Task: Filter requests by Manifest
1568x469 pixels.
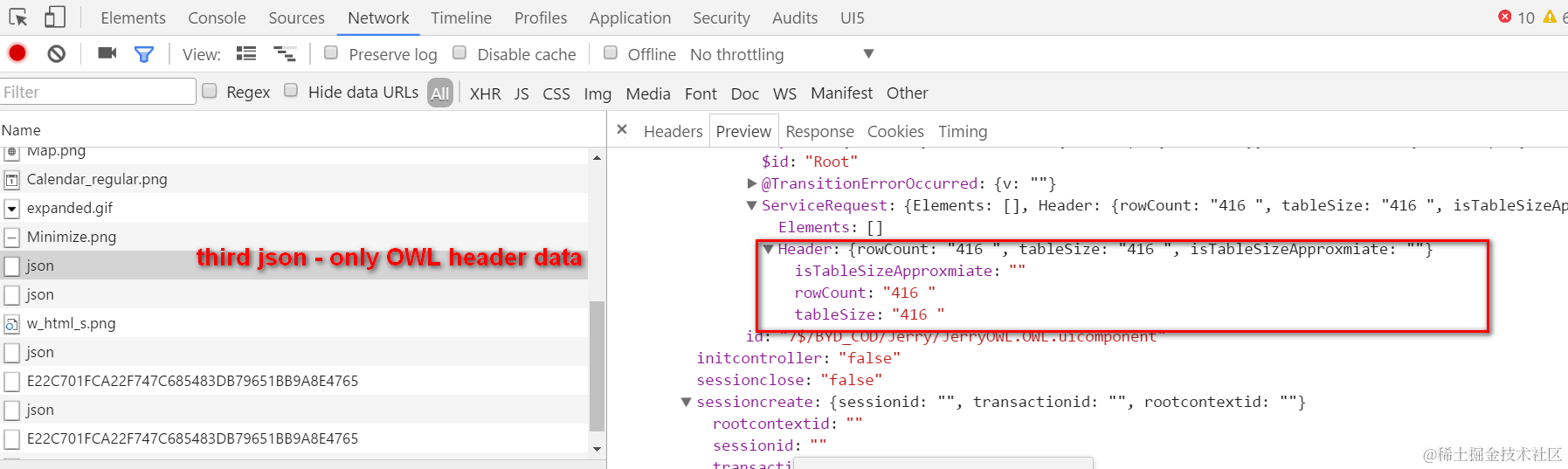Action: 841,93
